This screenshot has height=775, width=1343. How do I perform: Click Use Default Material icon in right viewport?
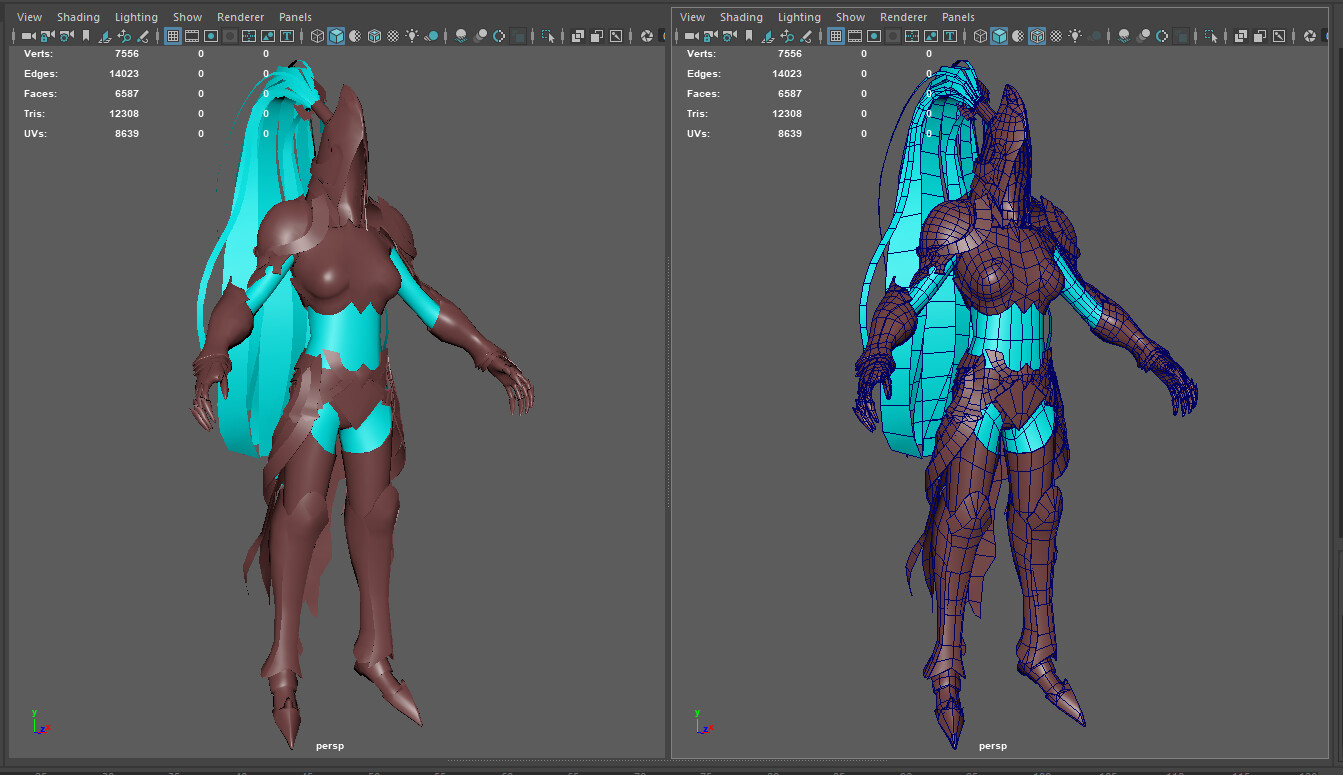click(x=1018, y=36)
